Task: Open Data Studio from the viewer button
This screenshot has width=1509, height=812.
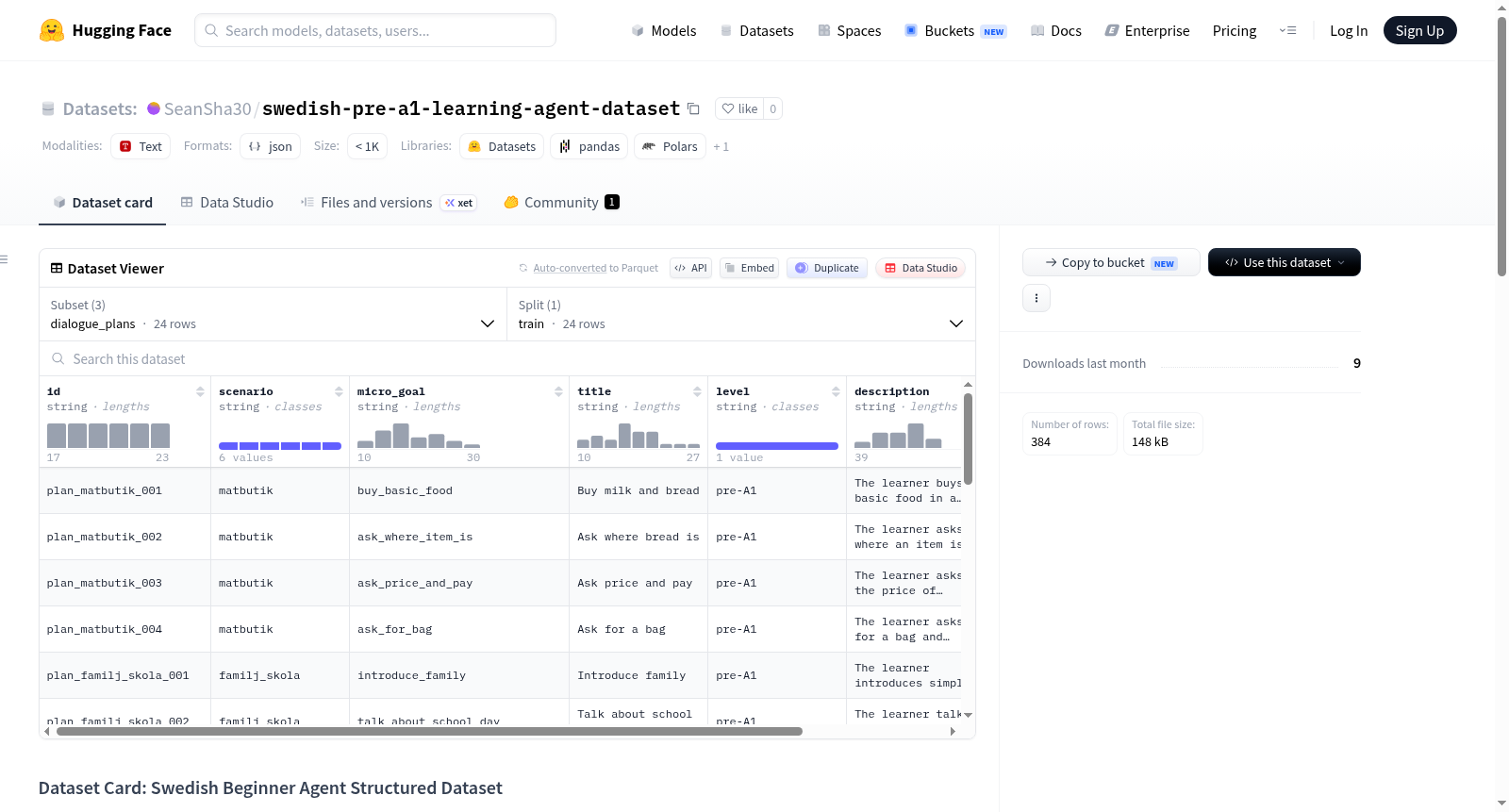Action: (920, 268)
